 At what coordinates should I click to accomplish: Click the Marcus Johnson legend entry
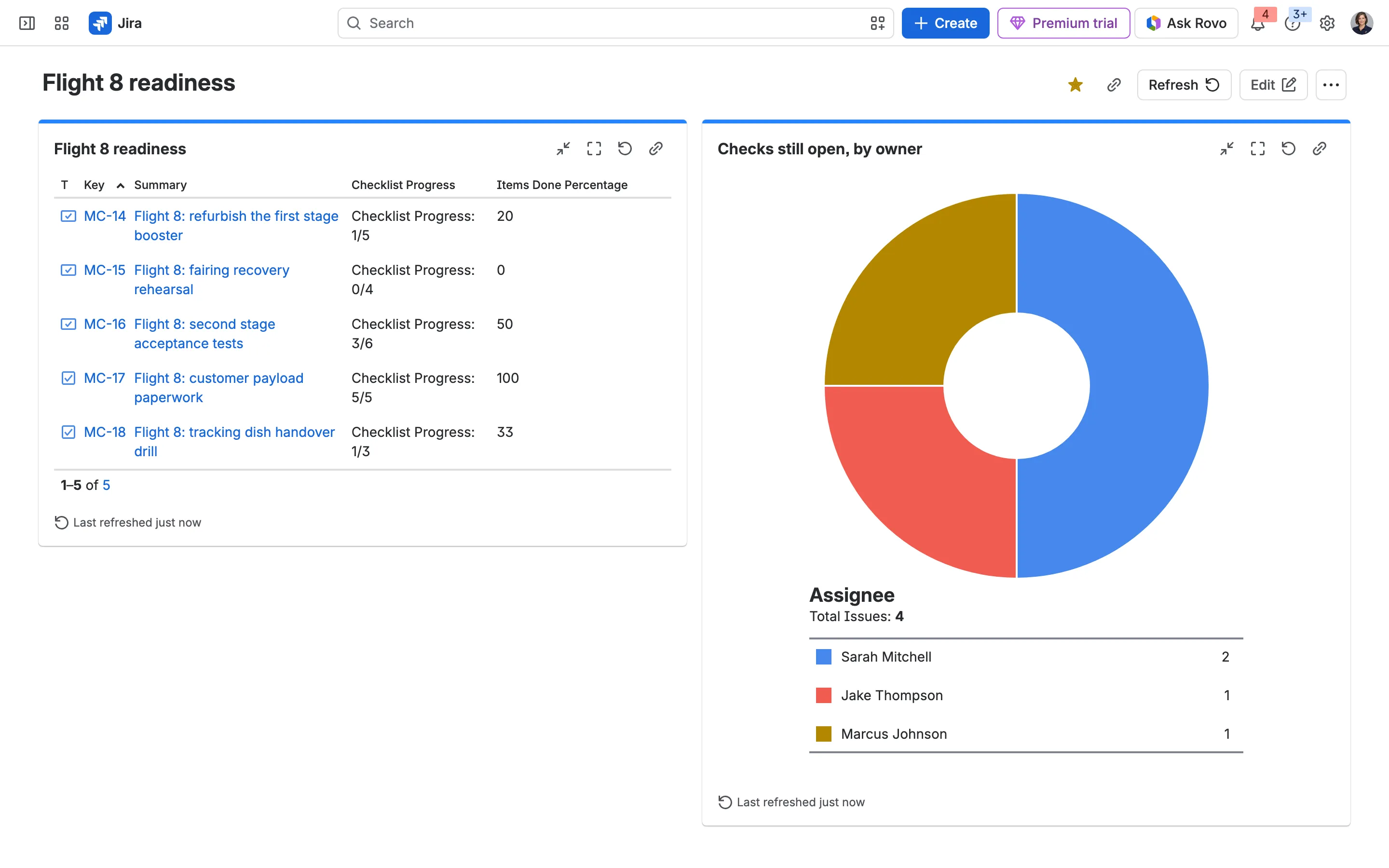click(x=894, y=733)
